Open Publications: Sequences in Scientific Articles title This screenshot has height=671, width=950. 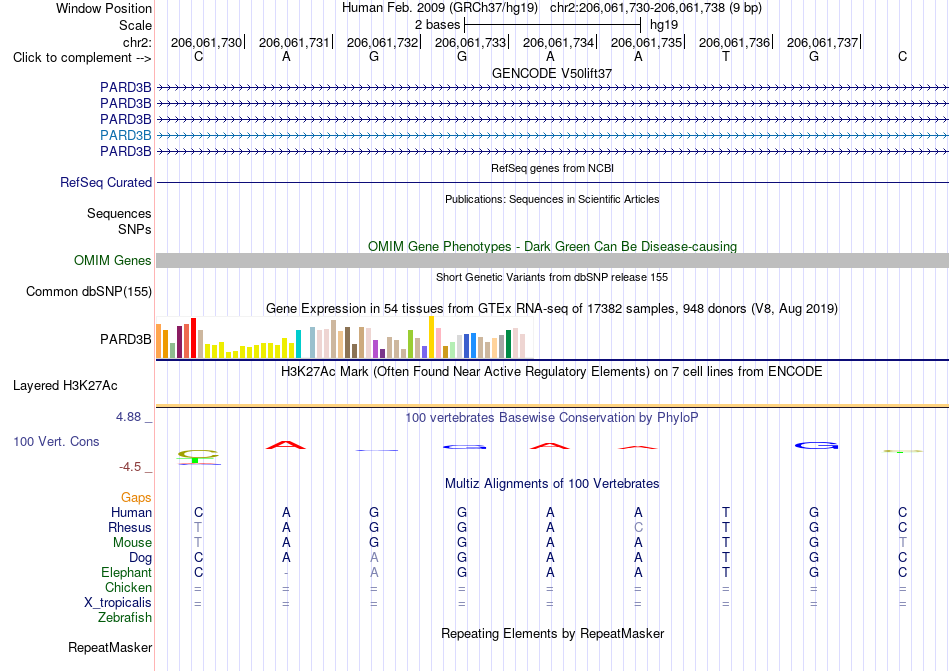pyautogui.click(x=552, y=199)
